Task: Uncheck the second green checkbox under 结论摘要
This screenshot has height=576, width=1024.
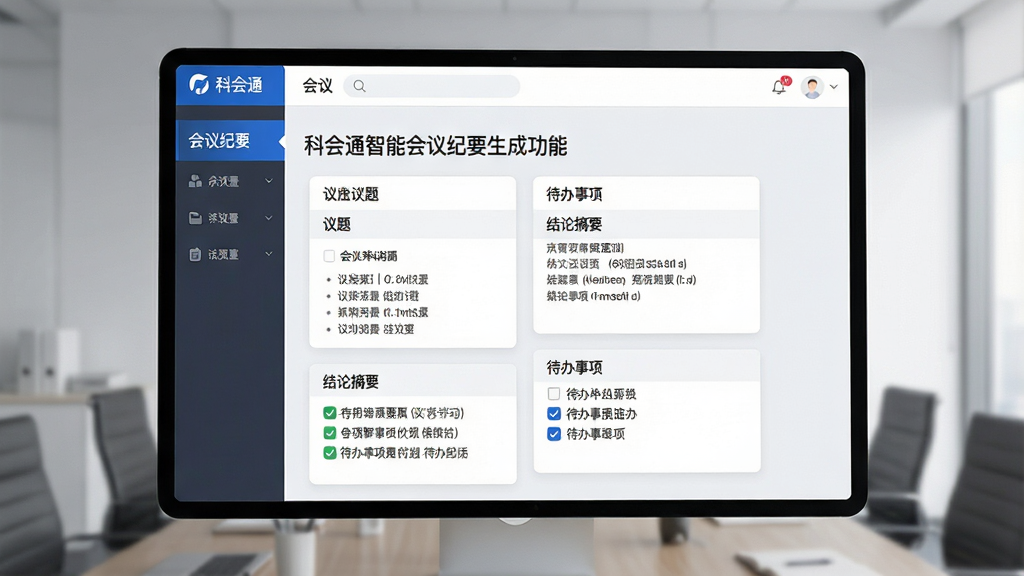Action: tap(330, 432)
